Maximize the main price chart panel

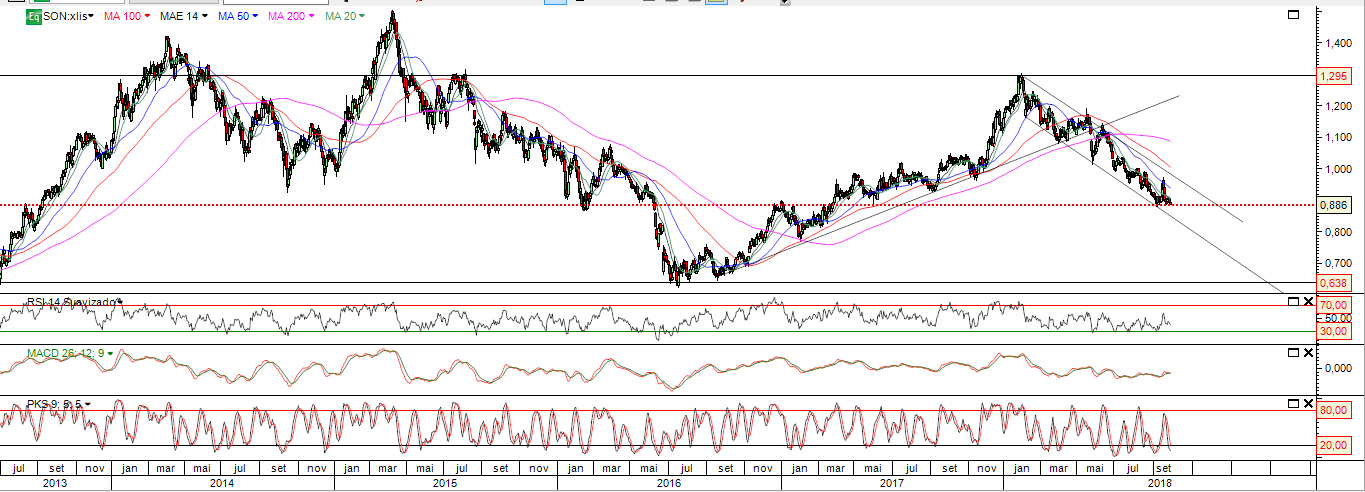coord(1293,15)
